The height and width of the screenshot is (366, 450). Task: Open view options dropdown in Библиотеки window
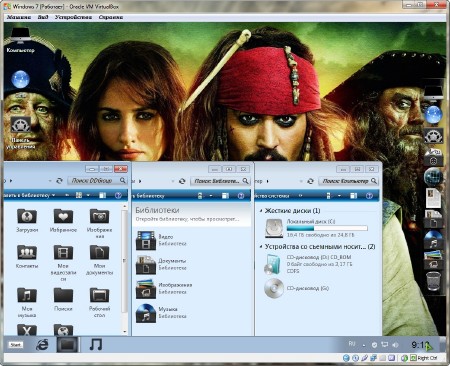coord(211,196)
